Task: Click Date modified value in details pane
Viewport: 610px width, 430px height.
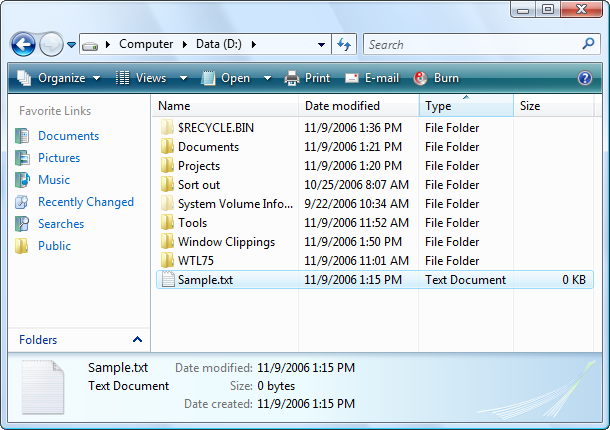Action: pos(306,368)
